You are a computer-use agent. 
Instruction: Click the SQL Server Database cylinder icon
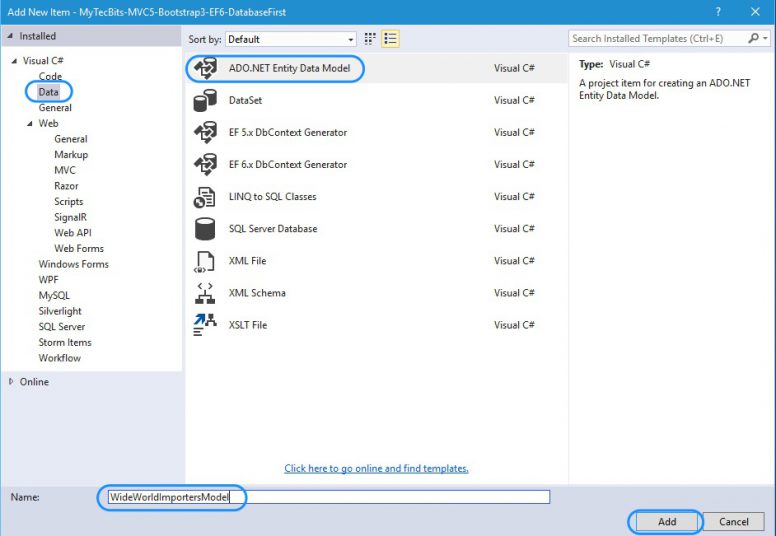click(205, 229)
